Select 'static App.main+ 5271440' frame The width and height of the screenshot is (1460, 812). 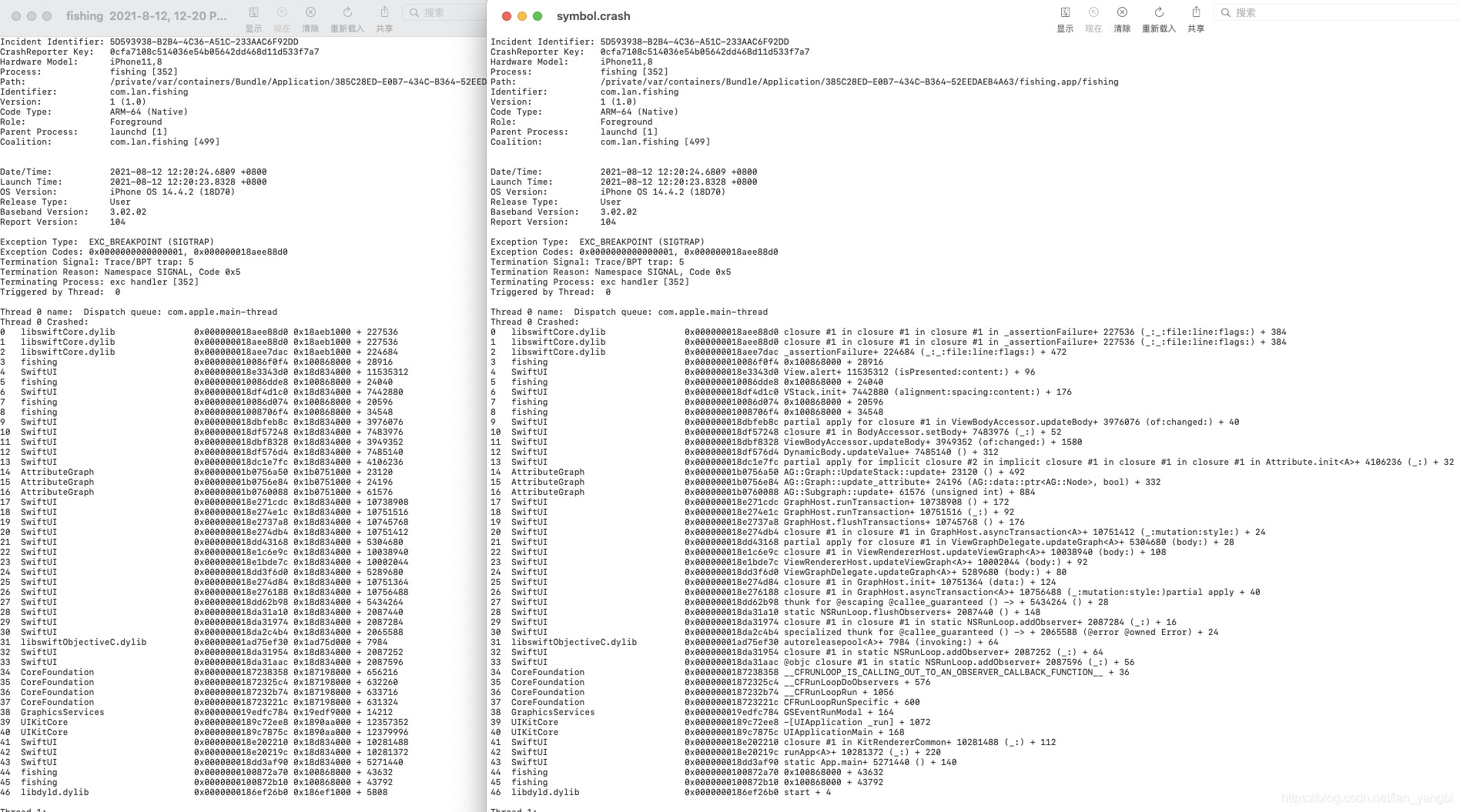pyautogui.click(x=724, y=762)
